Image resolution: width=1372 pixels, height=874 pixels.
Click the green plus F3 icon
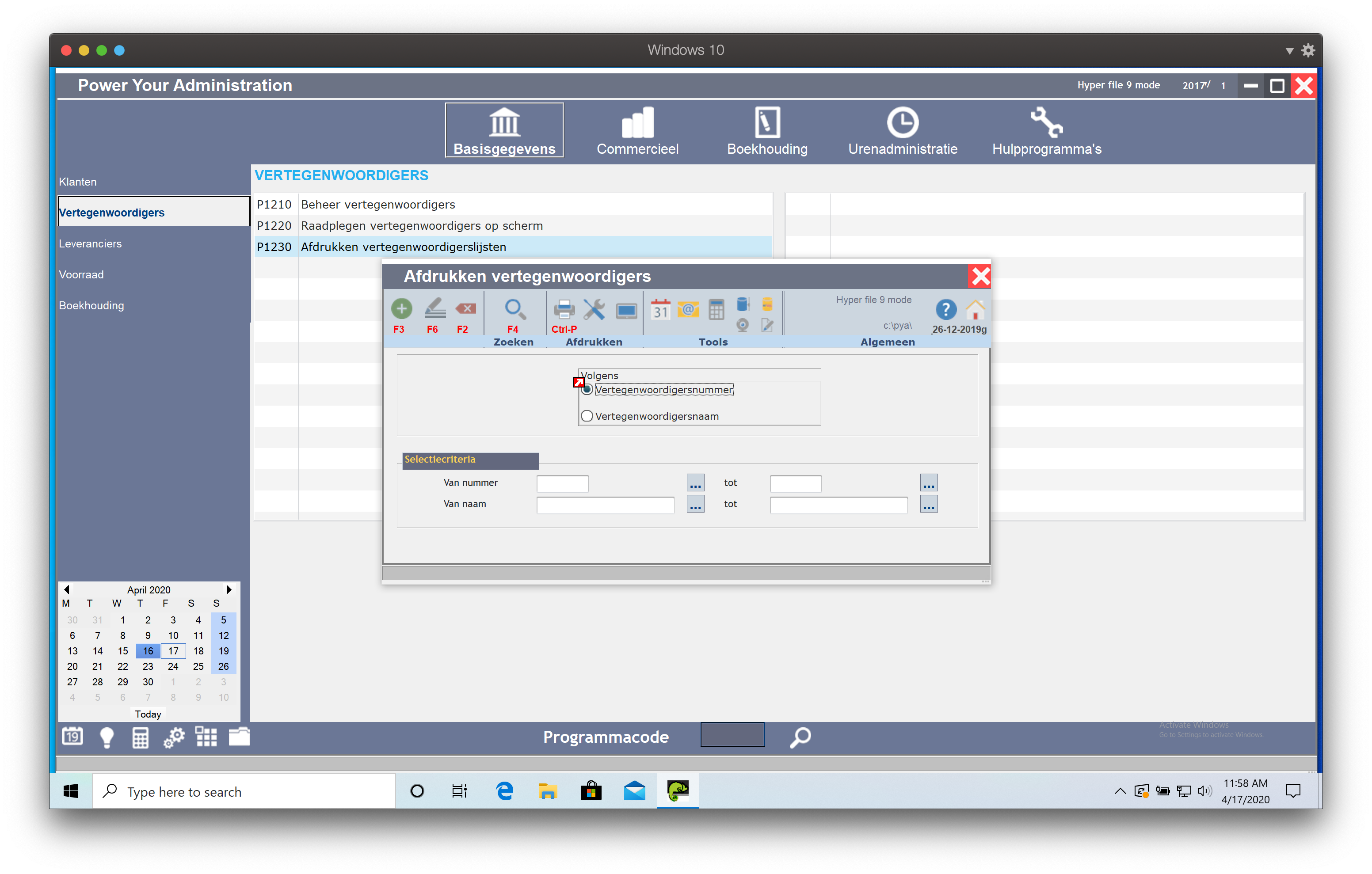tap(401, 309)
